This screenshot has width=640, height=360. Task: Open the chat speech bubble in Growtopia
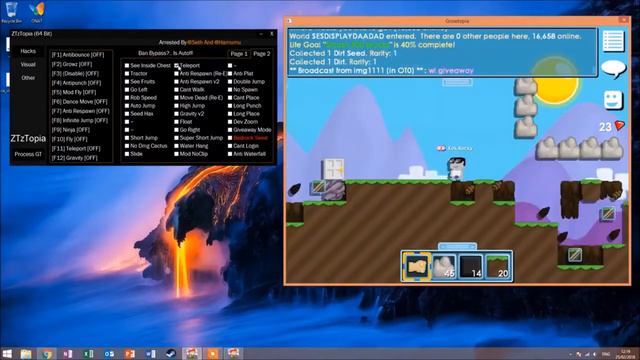click(x=613, y=69)
